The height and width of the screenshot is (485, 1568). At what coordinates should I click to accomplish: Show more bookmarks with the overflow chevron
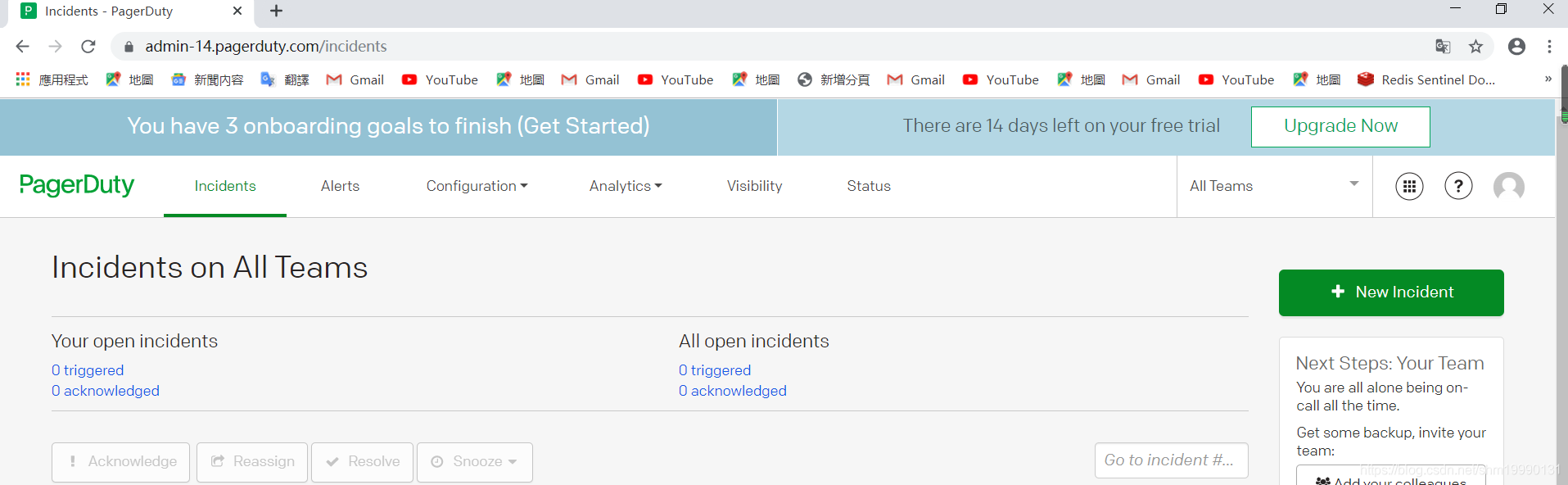click(x=1548, y=79)
